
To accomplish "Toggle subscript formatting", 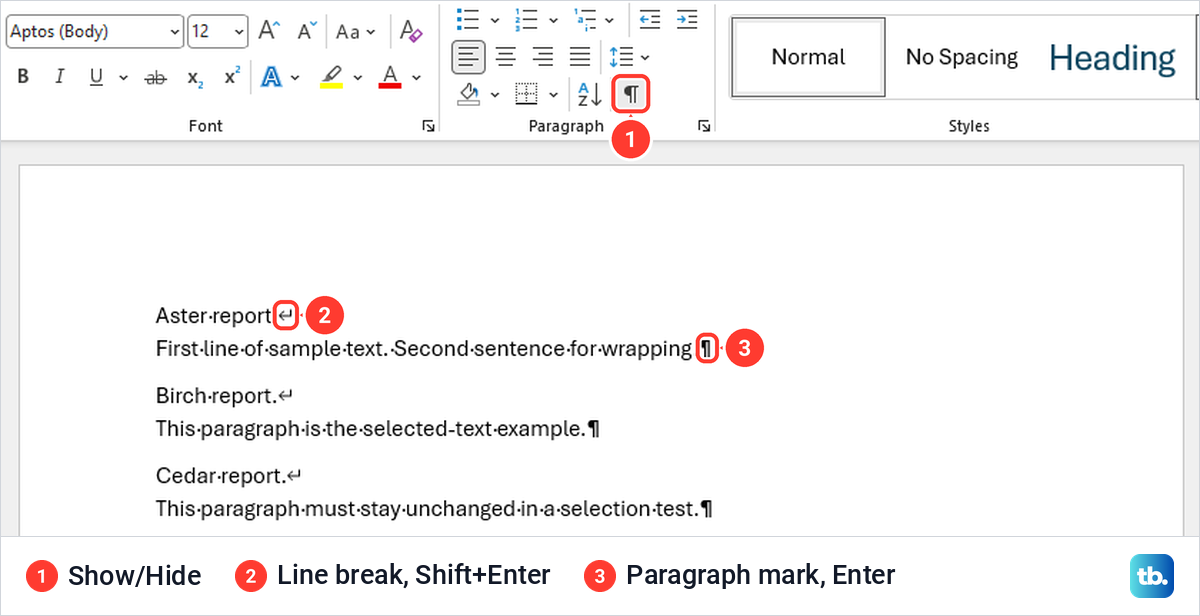I will click(x=196, y=77).
